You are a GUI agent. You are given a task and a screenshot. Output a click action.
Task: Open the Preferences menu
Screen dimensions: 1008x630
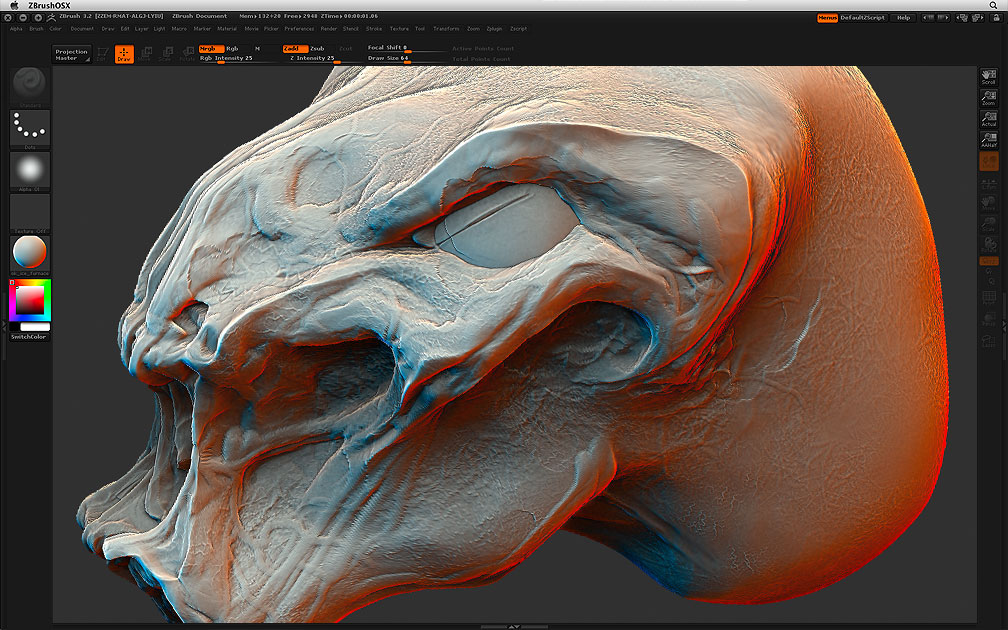(x=300, y=29)
